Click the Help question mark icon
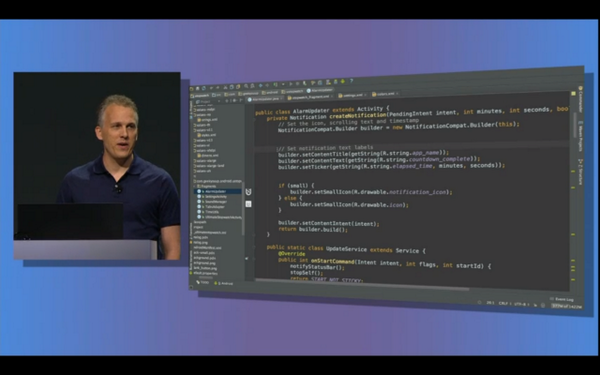Screen dimensions: 600x375 351,81
